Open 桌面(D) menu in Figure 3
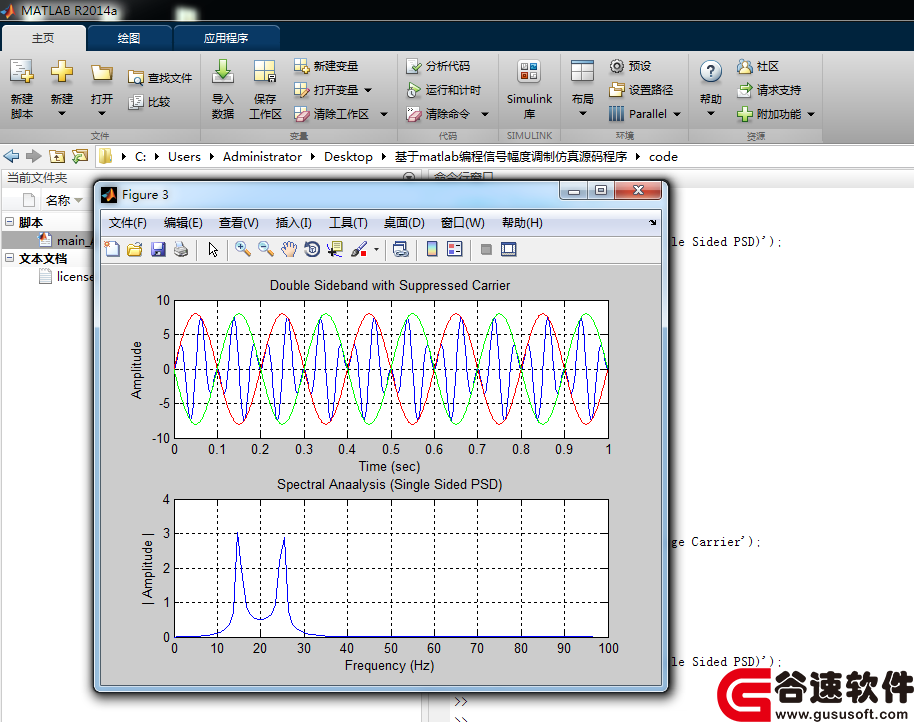 pos(404,223)
